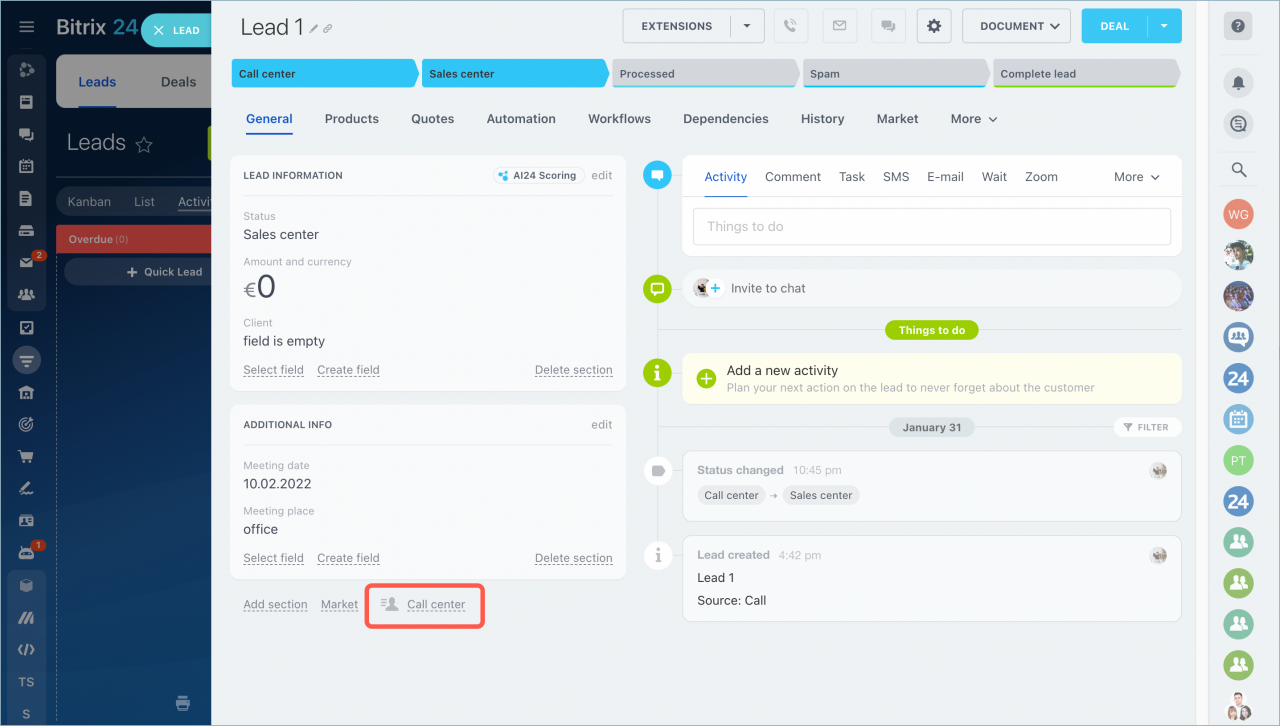Open the History tab

click(823, 119)
